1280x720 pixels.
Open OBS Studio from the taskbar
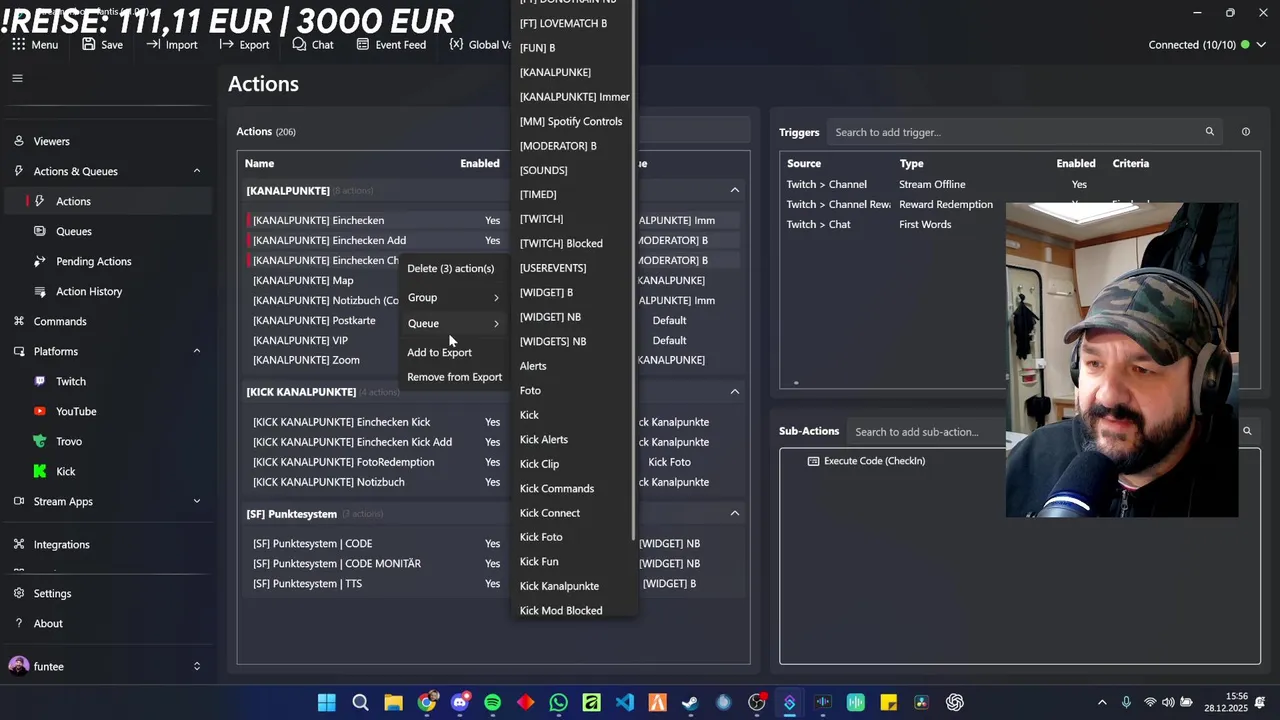pos(756,703)
